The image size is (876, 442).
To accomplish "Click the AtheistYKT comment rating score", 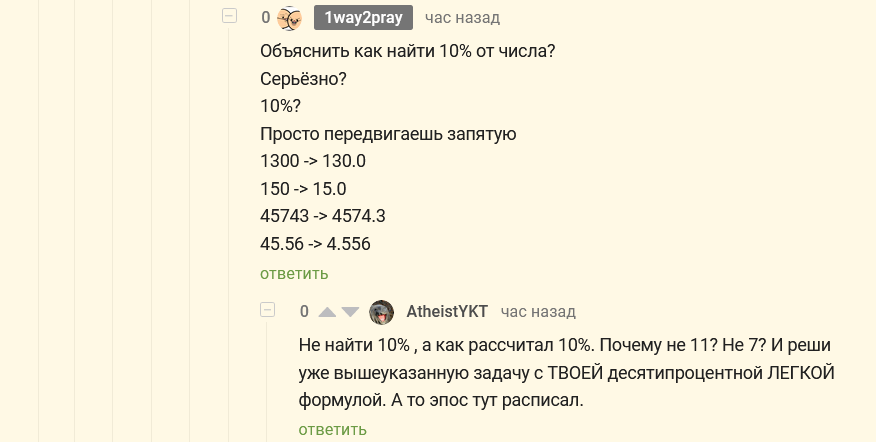I will [x=304, y=312].
